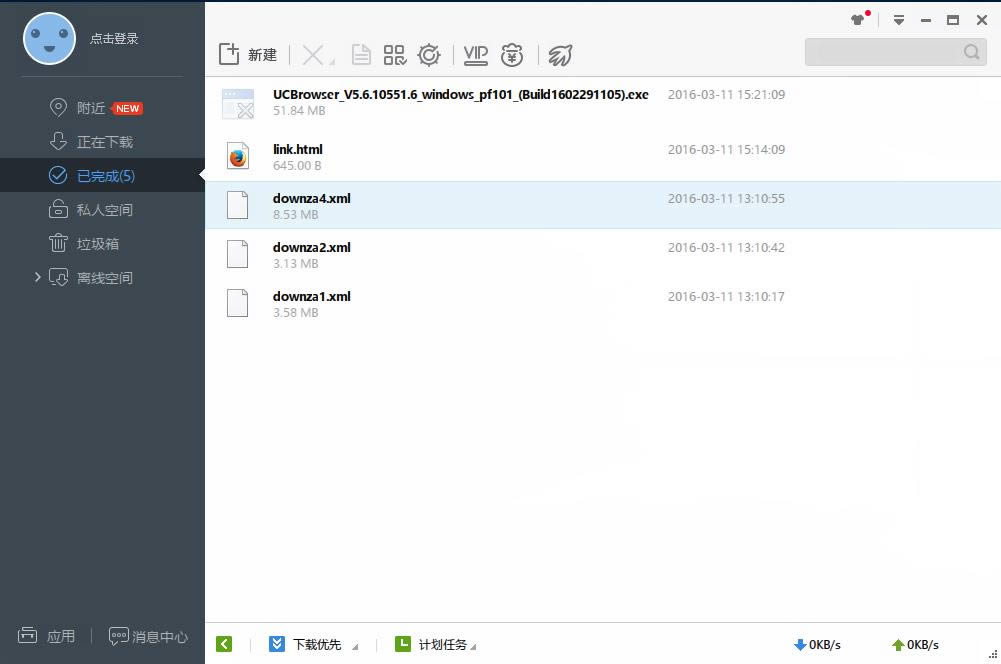
Task: Click the QR code grid icon in toolbar
Action: (x=394, y=55)
